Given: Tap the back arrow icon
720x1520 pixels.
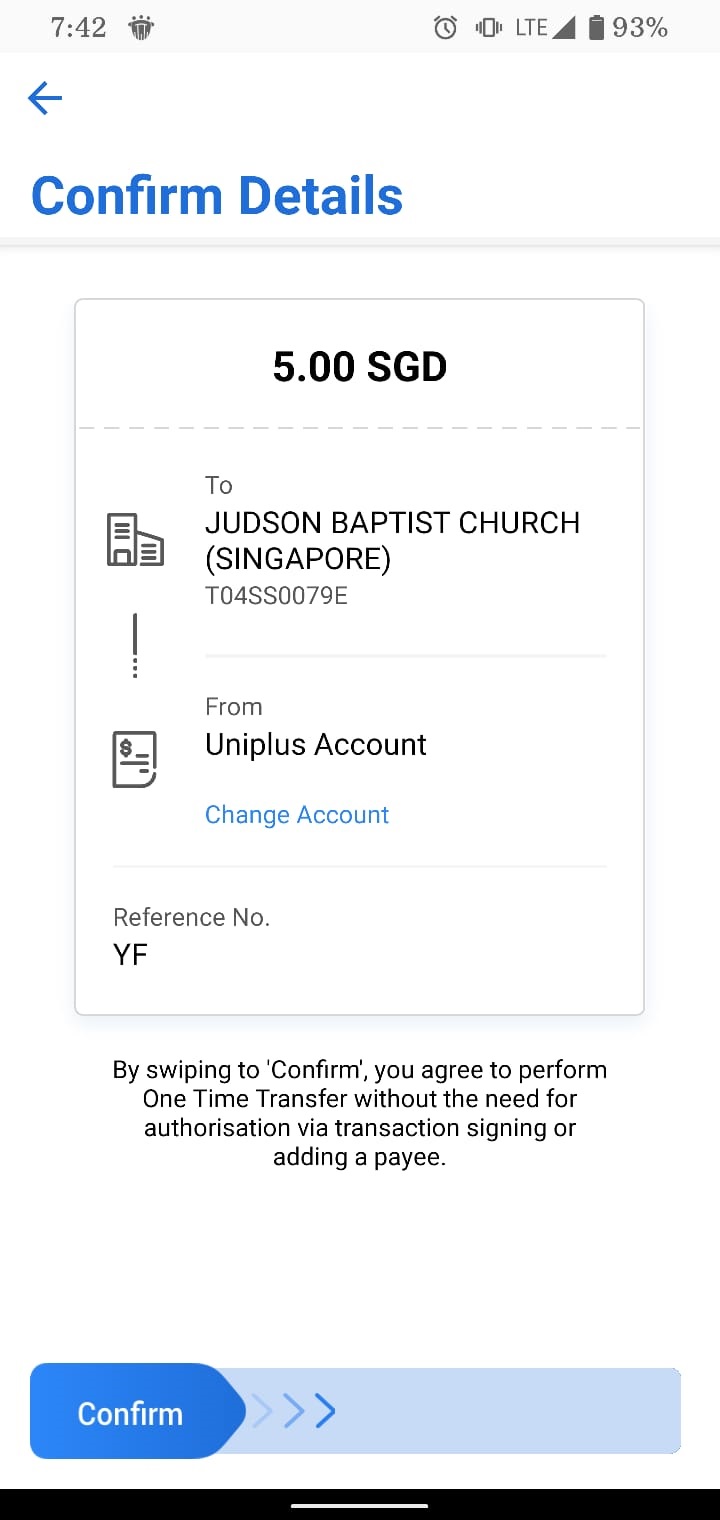Looking at the screenshot, I should tap(45, 97).
